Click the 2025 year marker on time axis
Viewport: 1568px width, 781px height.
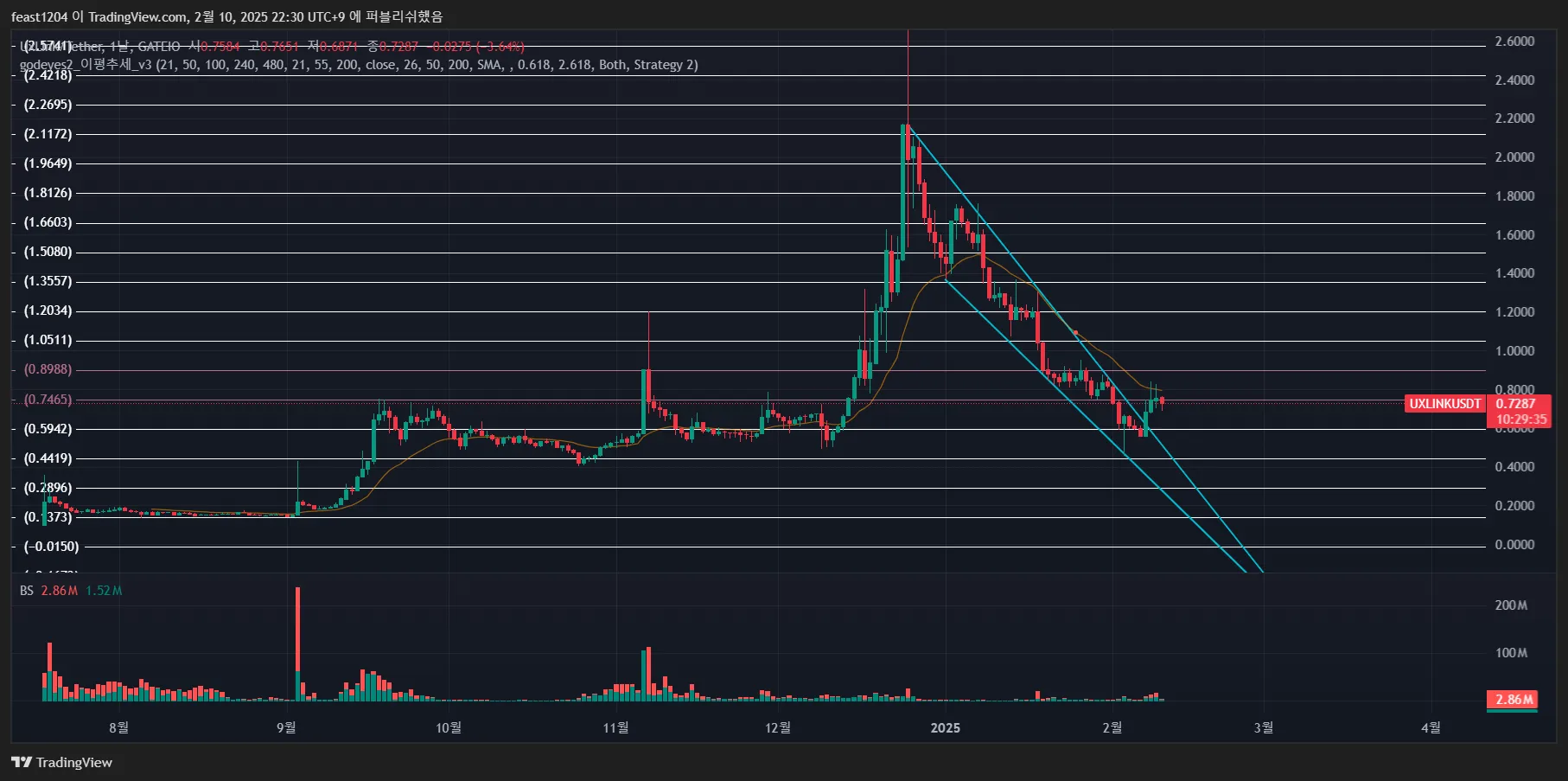(x=945, y=728)
